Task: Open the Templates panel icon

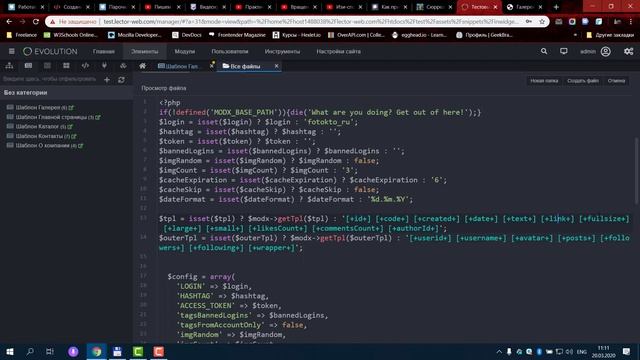Action: (x=28, y=66)
